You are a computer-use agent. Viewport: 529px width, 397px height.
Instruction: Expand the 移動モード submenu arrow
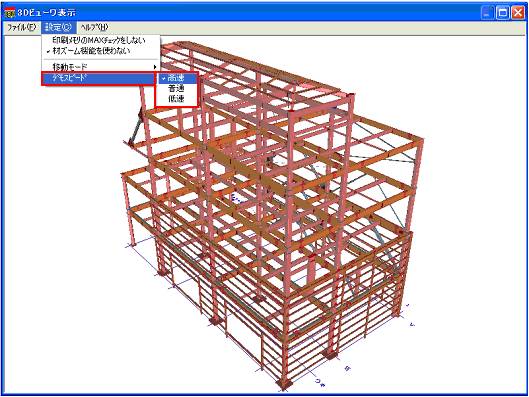pyautogui.click(x=155, y=67)
